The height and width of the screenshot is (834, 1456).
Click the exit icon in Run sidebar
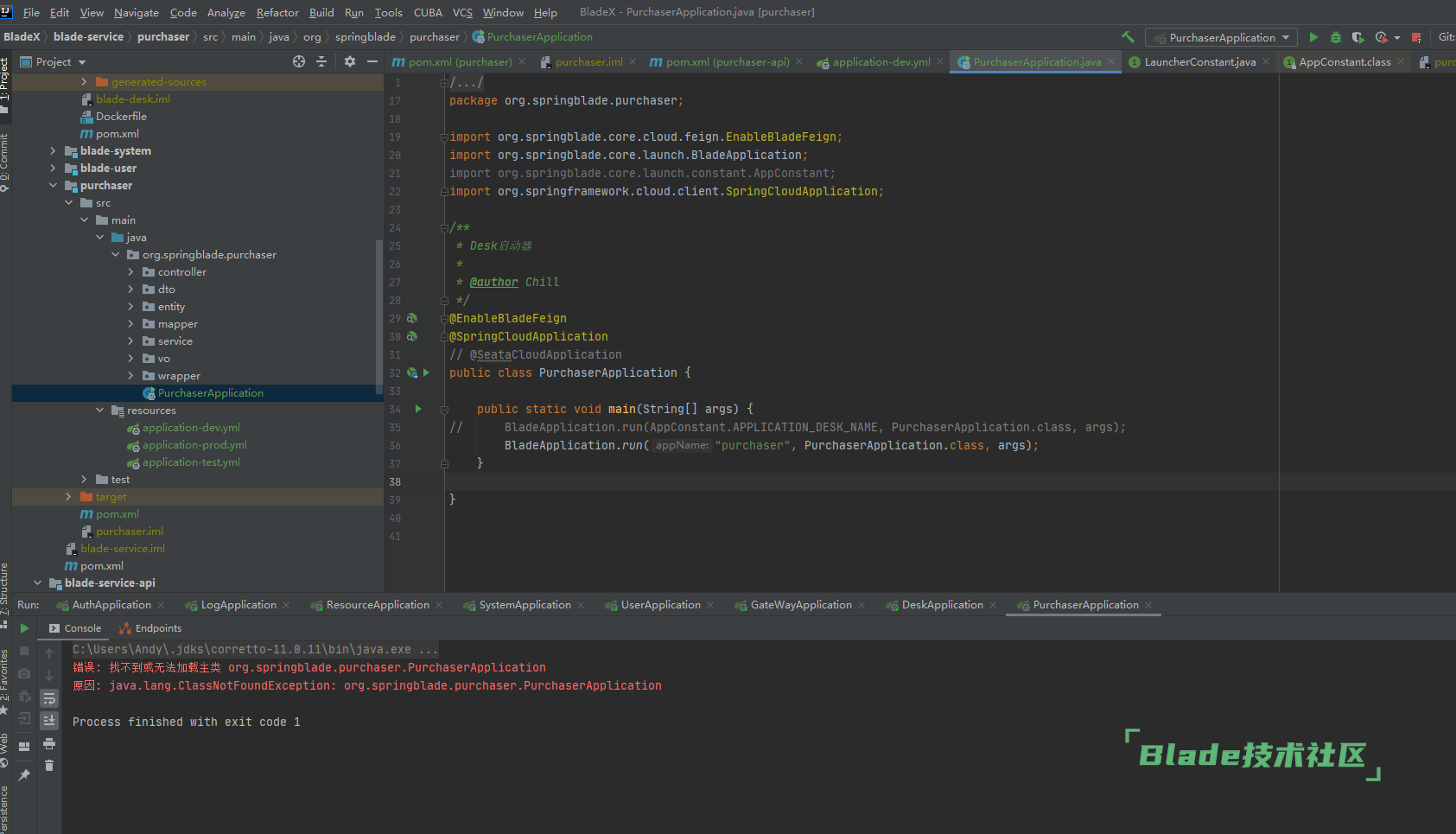24,718
